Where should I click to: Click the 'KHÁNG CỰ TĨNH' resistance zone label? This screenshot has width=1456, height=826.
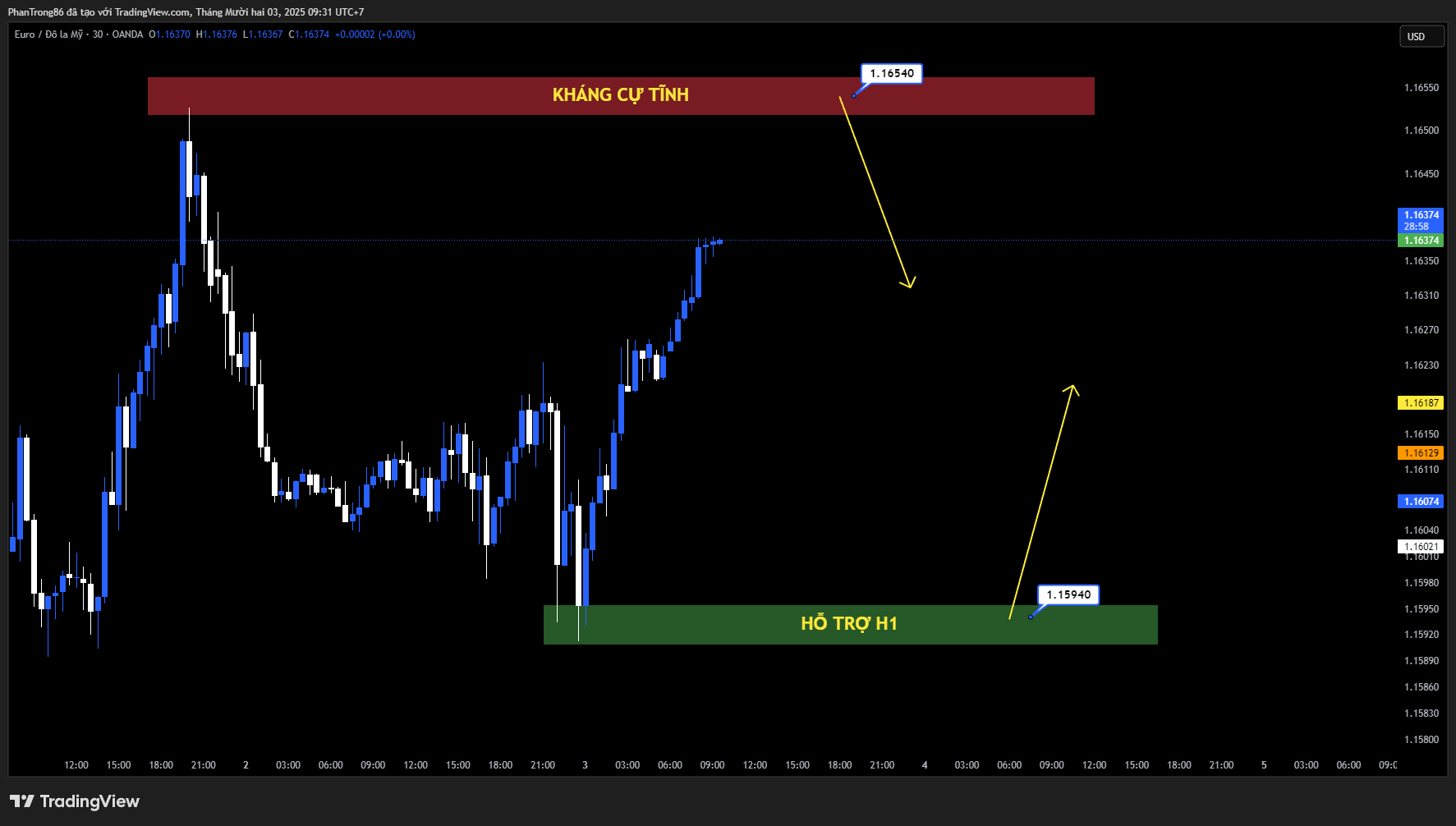pos(621,95)
